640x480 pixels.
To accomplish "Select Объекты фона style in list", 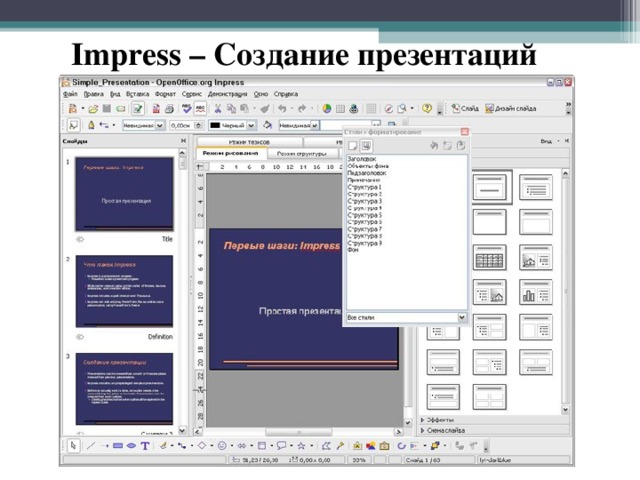I will [x=368, y=166].
